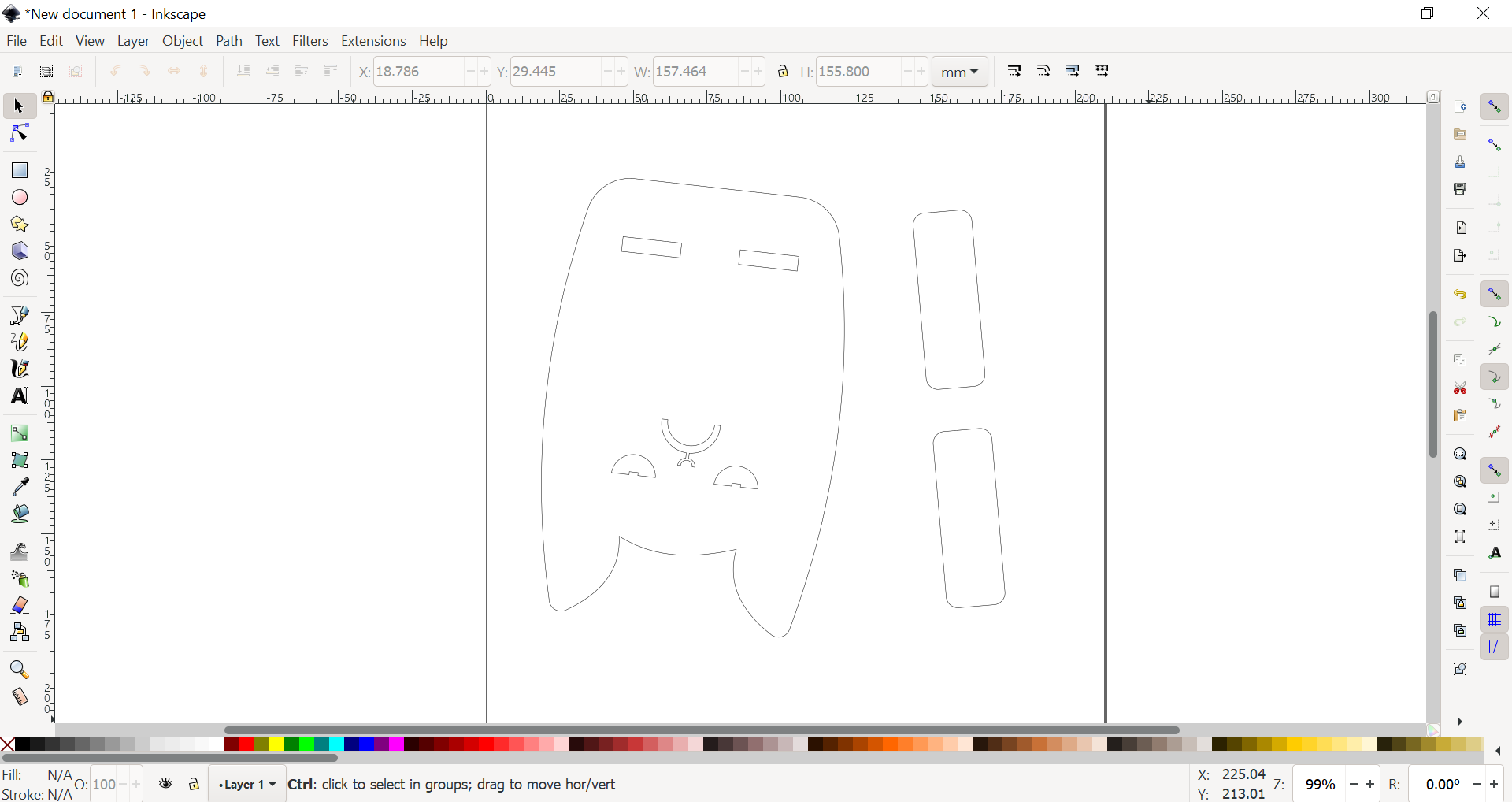The width and height of the screenshot is (1512, 802).
Task: Activate the 3D box tool
Action: 19,251
